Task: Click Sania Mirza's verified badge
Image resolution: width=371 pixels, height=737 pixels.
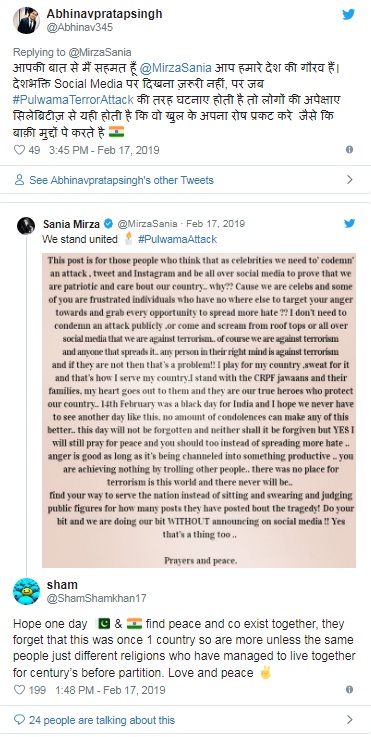Action: click(x=108, y=223)
